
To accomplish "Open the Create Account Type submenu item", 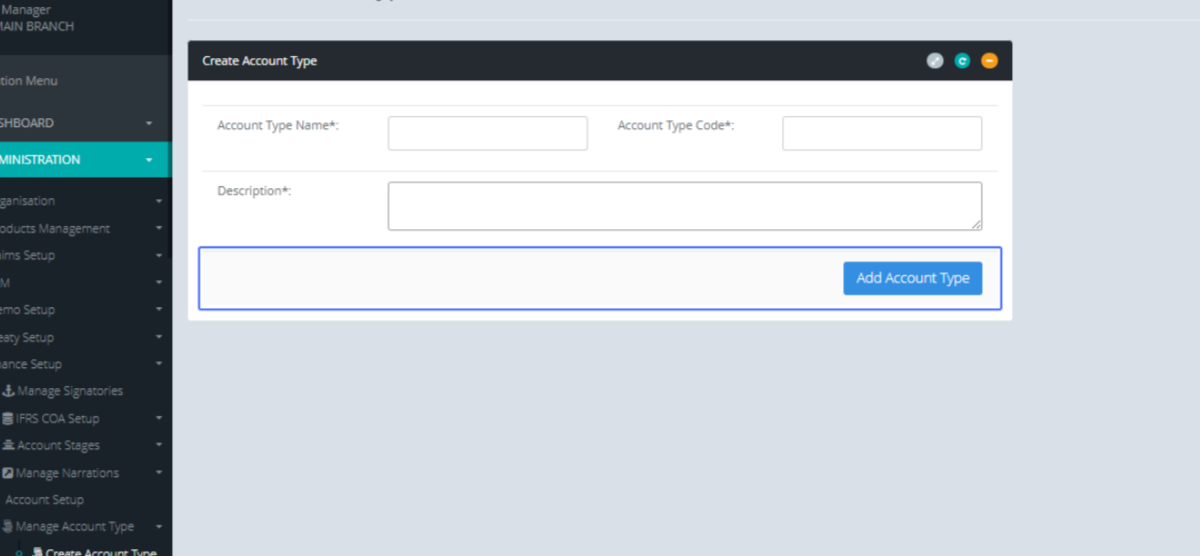I will click(x=100, y=551).
